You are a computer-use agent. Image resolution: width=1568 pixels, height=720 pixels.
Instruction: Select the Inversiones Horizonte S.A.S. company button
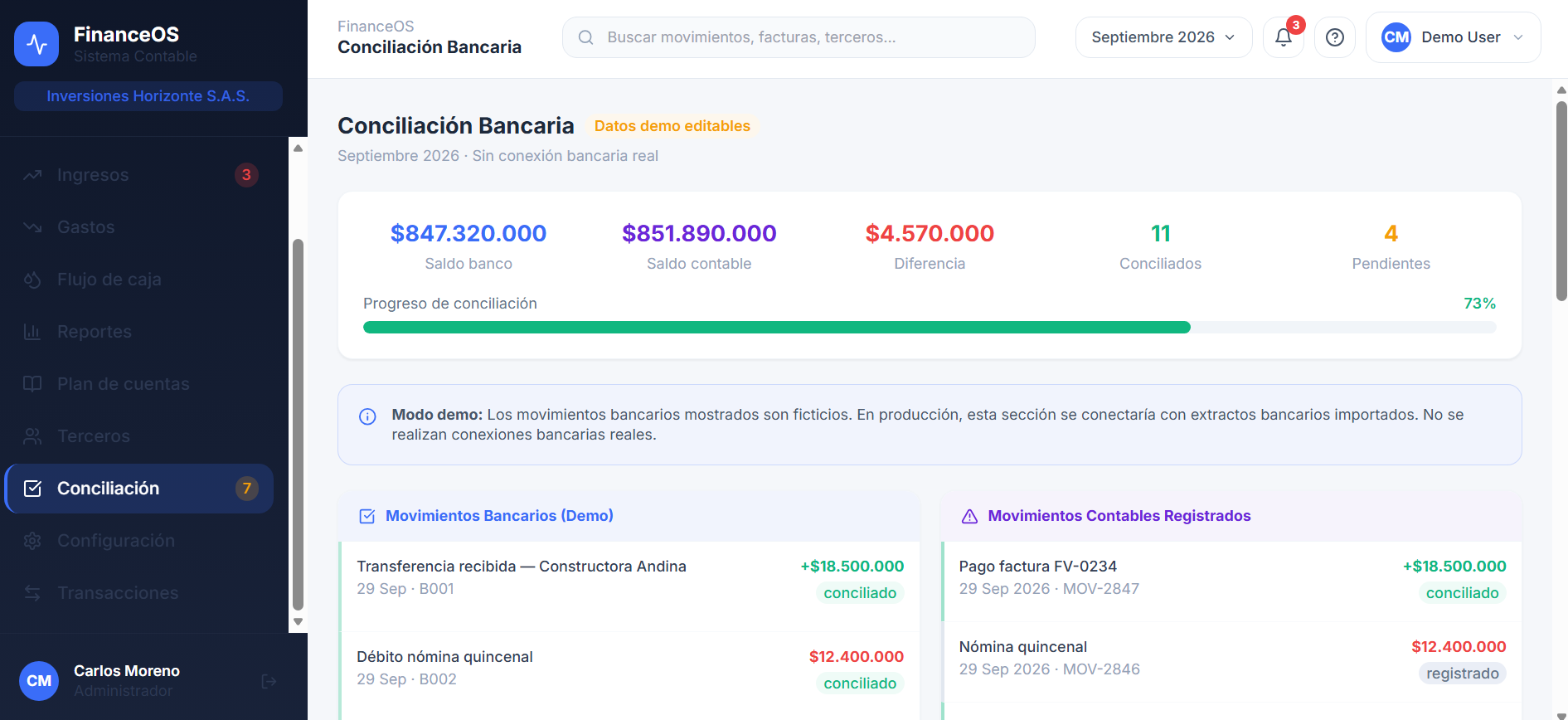click(148, 96)
